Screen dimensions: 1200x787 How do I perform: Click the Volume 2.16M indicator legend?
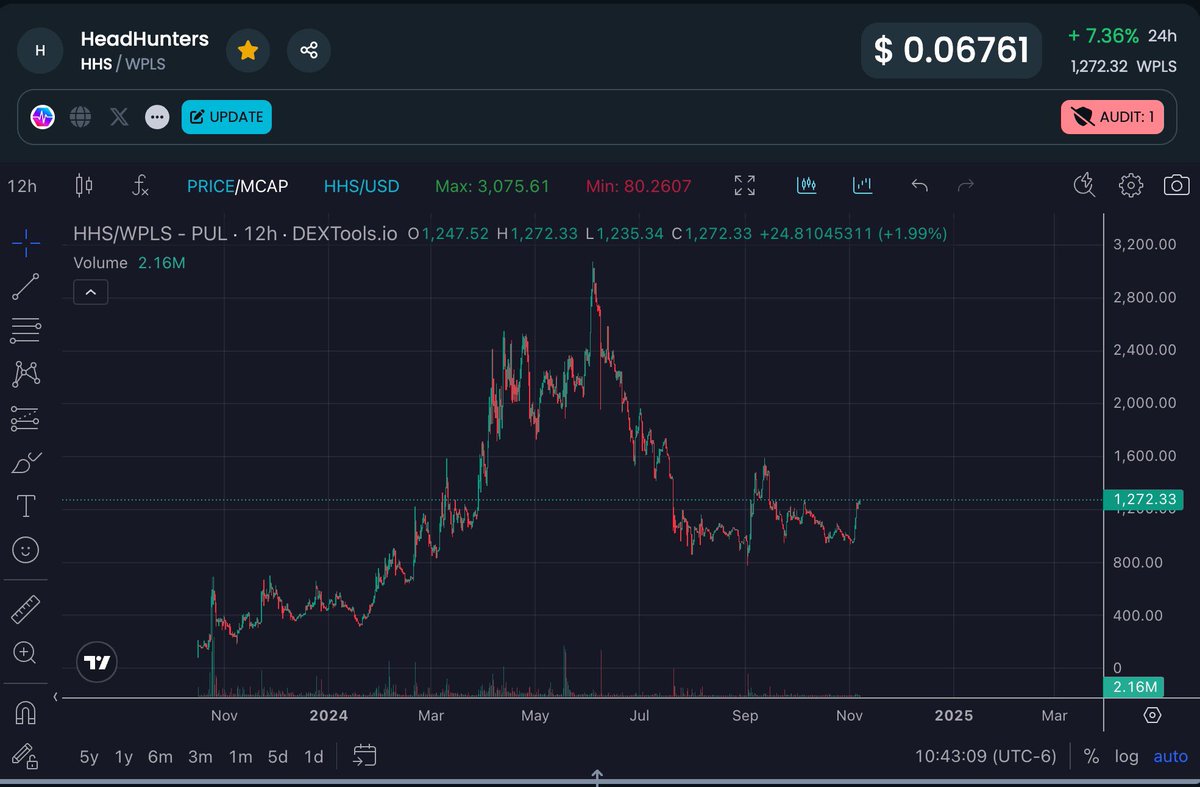[x=129, y=263]
